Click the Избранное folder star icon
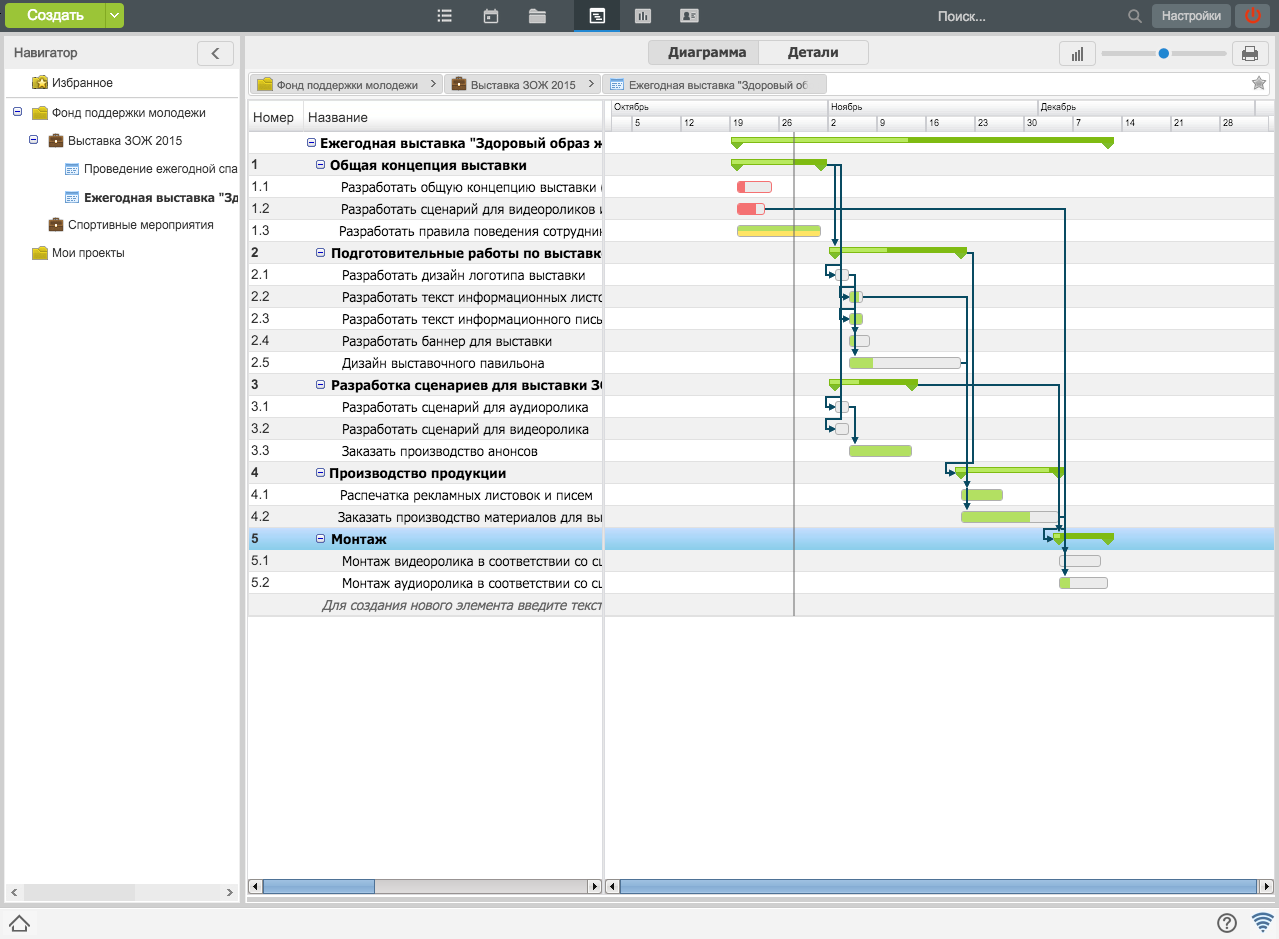 [40, 83]
